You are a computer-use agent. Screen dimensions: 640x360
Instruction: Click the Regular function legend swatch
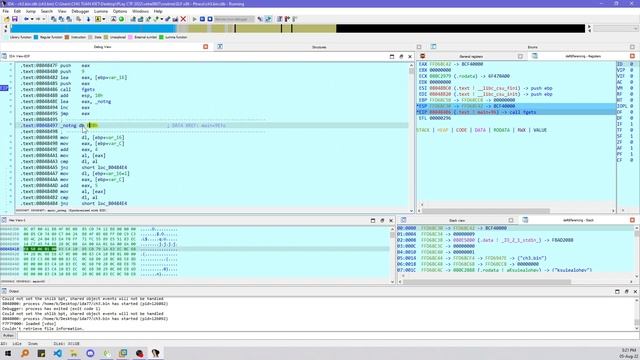coord(36,37)
